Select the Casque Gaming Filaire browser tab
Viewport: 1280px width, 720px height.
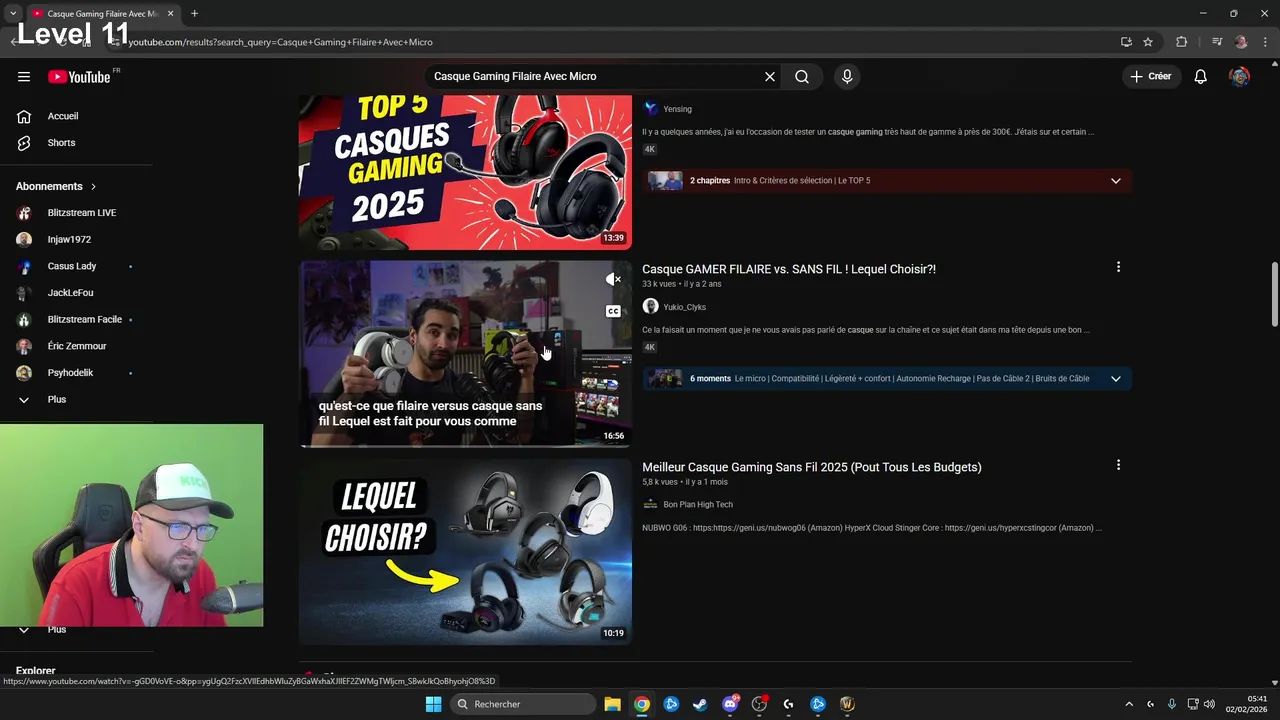coord(102,14)
